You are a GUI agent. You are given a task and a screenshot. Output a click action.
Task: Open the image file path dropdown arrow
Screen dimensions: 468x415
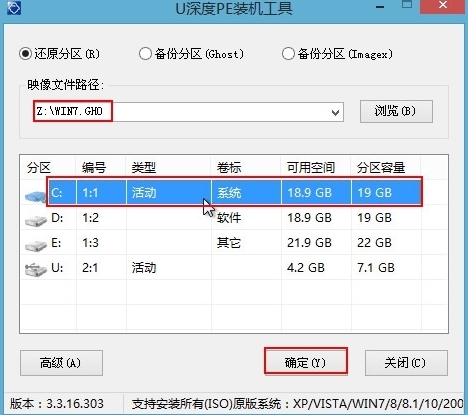[335, 113]
